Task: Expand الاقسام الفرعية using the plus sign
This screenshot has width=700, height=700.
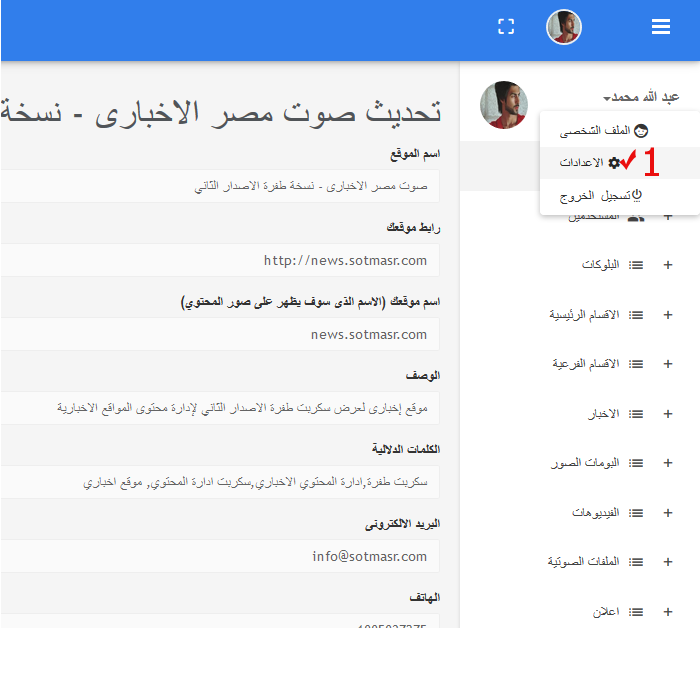Action: pos(668,364)
